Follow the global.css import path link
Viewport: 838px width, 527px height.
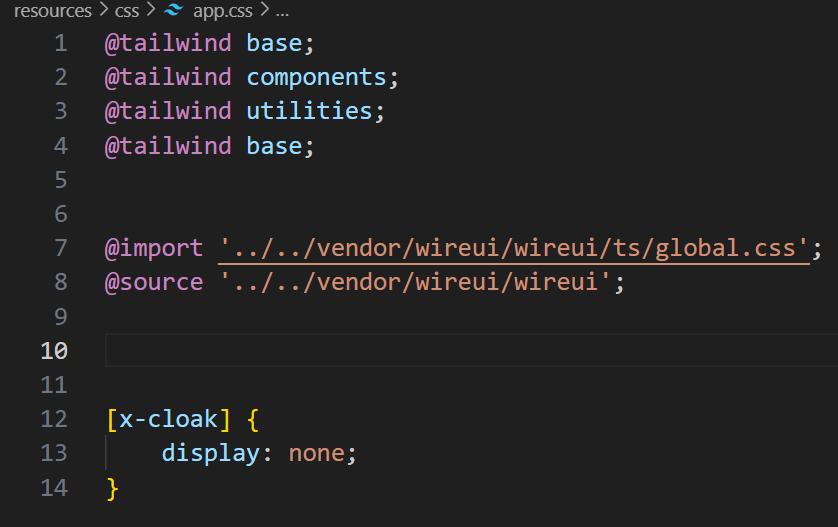514,248
